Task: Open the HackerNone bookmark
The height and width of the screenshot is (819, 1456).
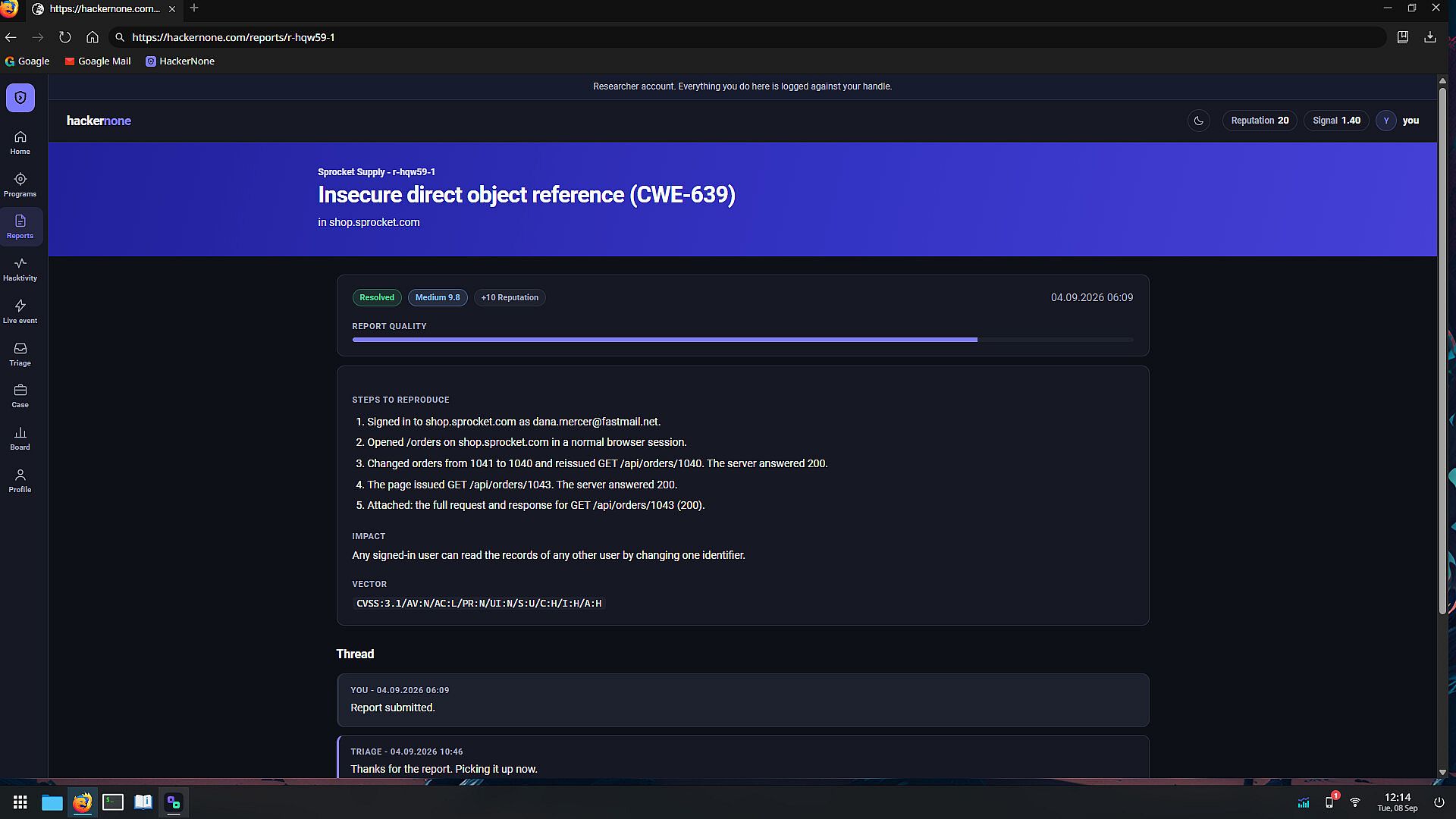Action: [x=180, y=61]
